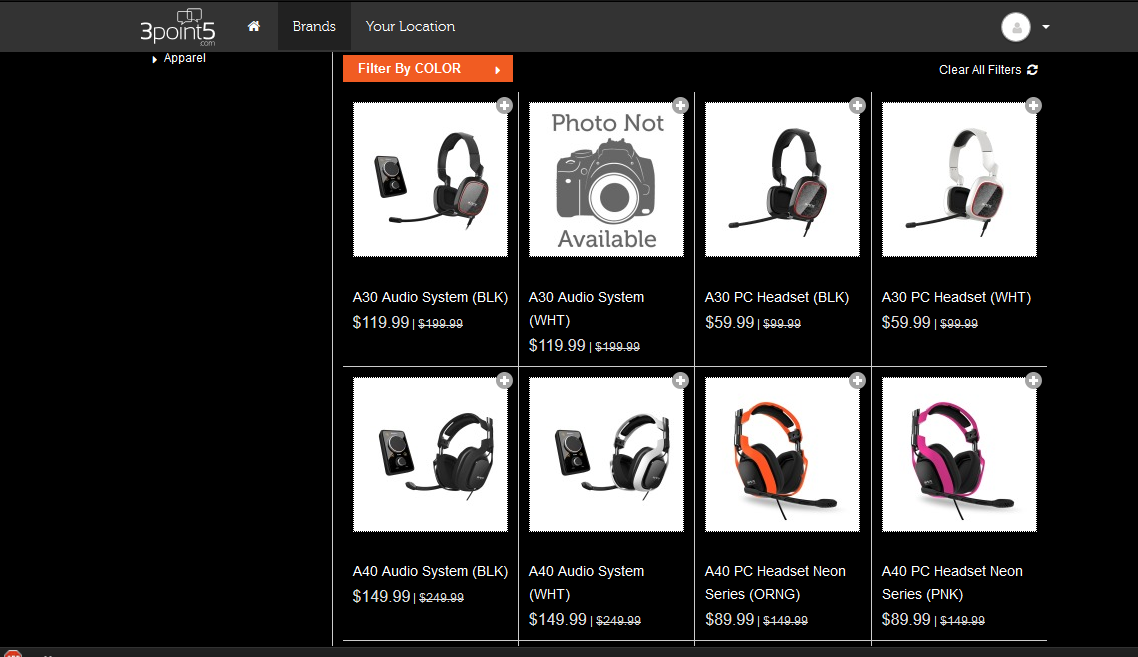Click $89.99 price of Neon Series (ORNG)

(729, 619)
